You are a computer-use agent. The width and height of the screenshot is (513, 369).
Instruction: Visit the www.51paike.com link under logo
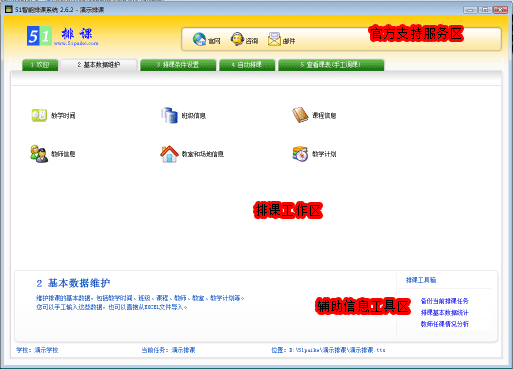point(76,43)
